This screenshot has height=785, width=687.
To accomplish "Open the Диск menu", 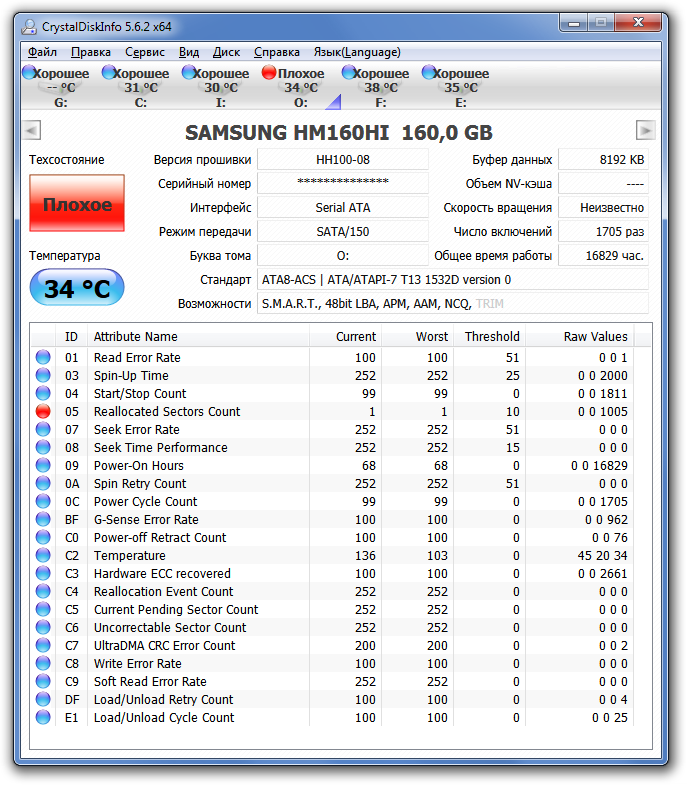I will 226,52.
